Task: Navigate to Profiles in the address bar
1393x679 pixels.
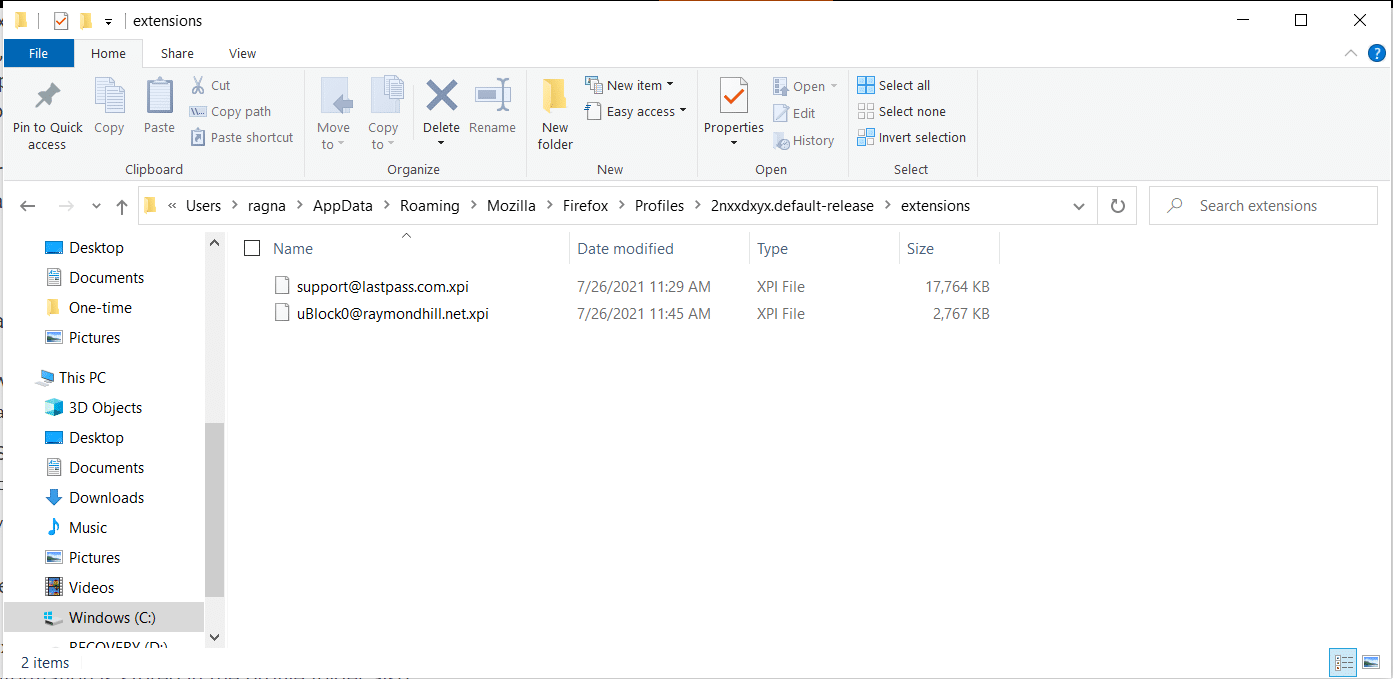Action: [x=659, y=205]
